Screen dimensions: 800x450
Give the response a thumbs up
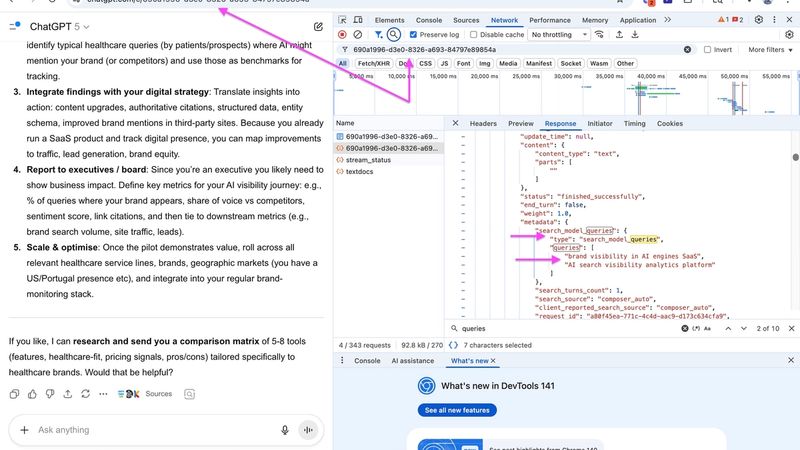[x=32, y=394]
